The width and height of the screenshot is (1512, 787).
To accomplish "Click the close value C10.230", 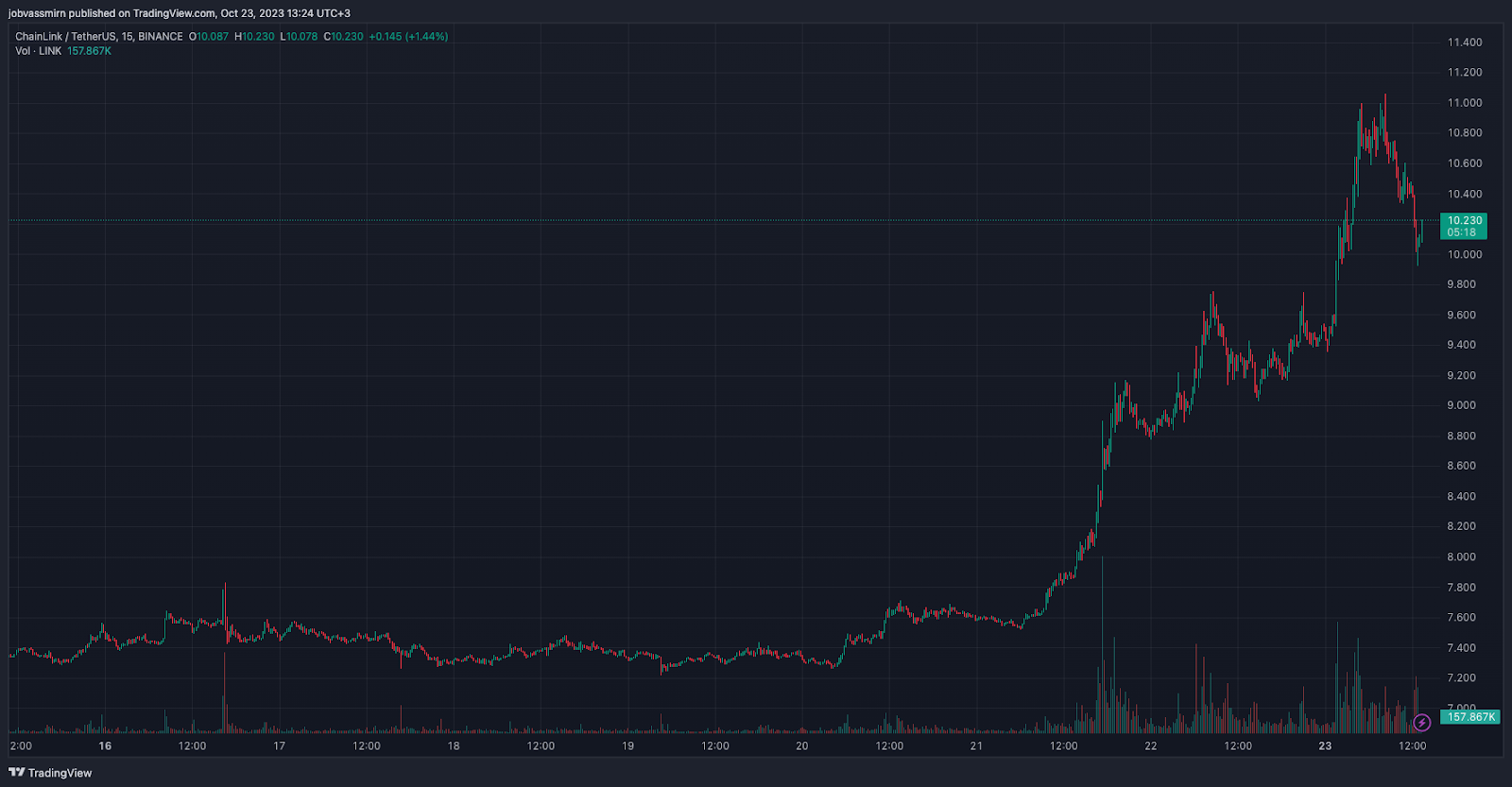I will pos(343,37).
